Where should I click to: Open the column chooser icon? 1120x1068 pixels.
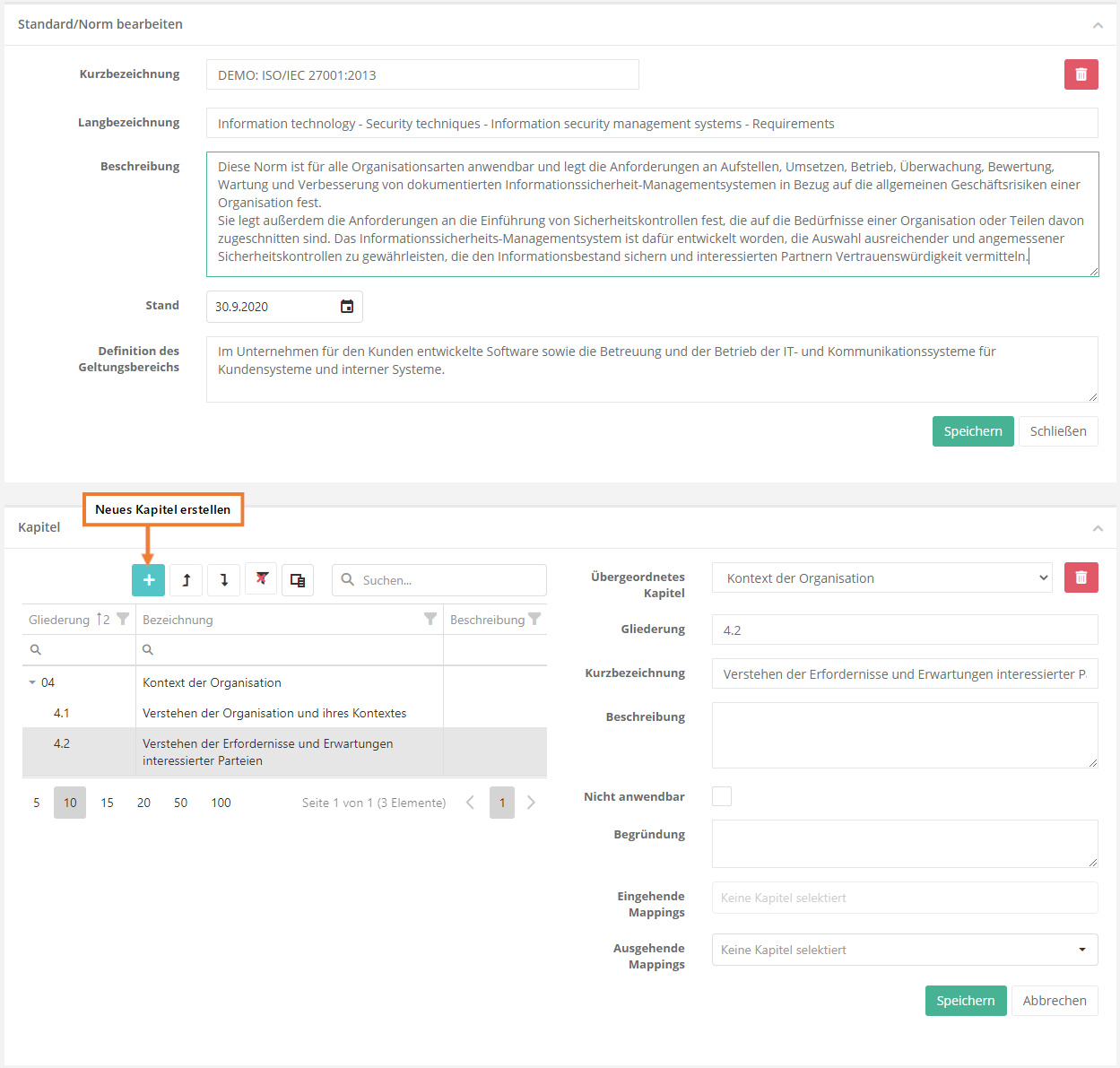[298, 580]
